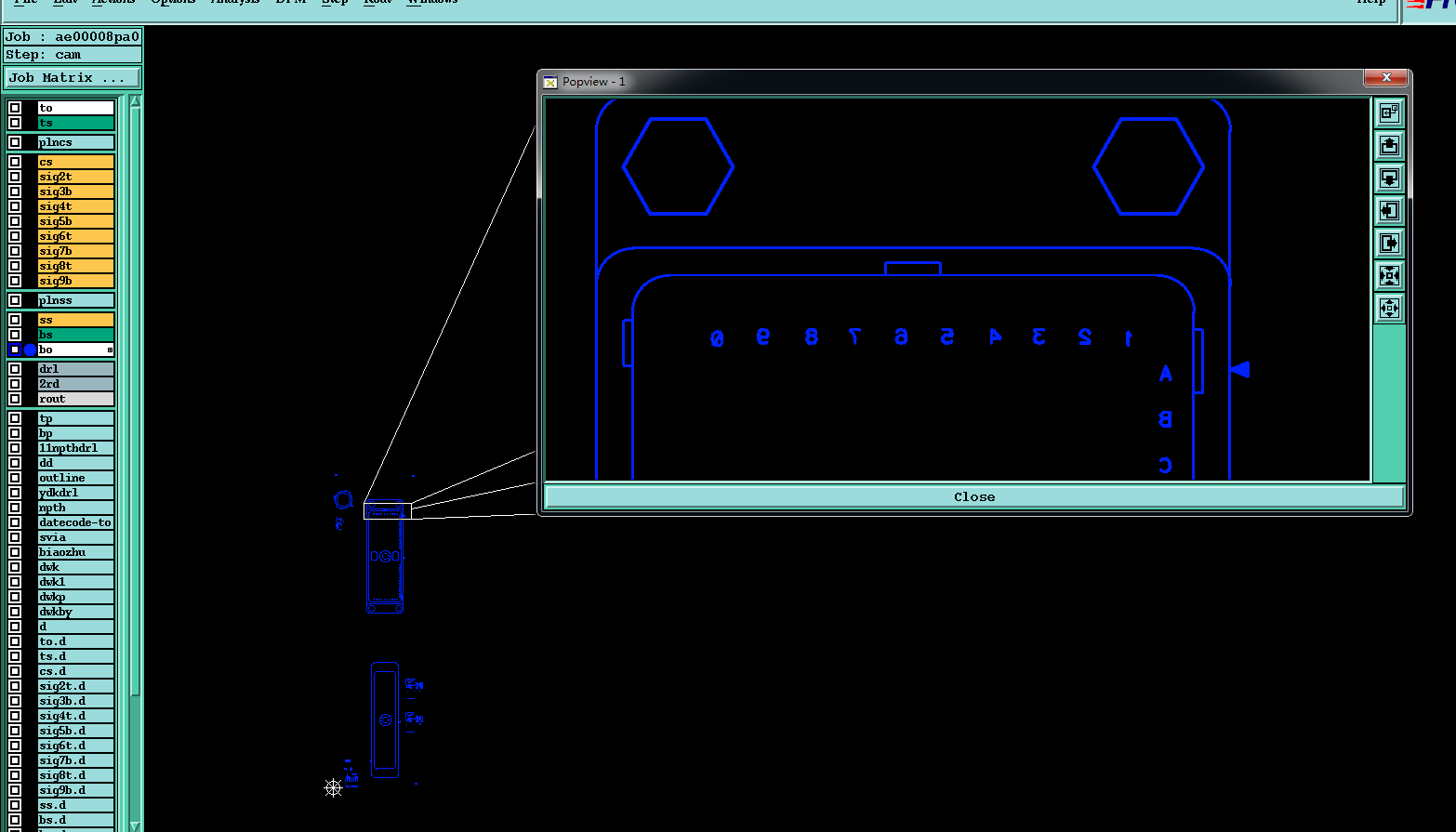Click the origin crosshair symbol in the main canvas

pyautogui.click(x=333, y=787)
